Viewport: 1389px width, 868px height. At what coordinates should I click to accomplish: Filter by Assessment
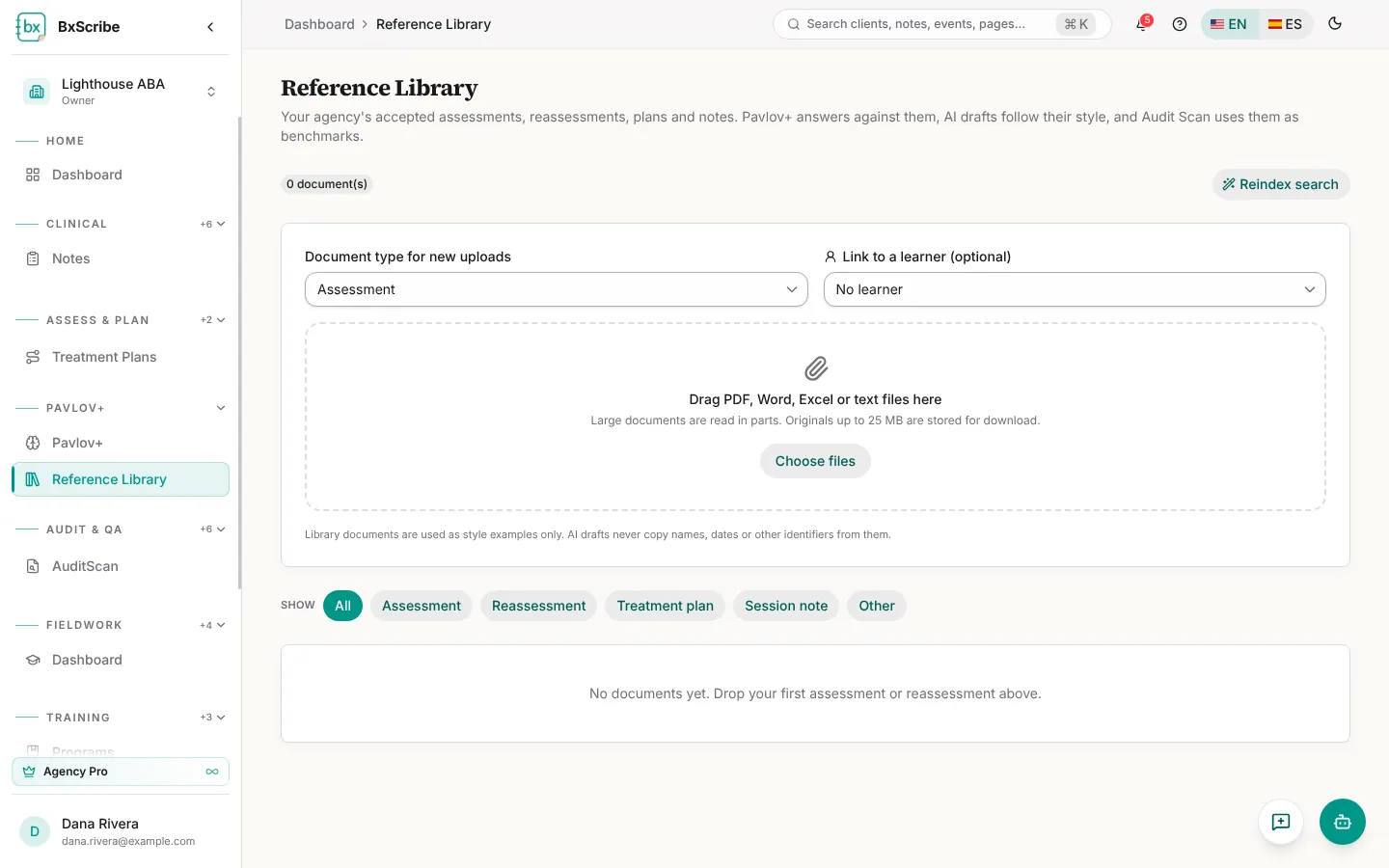(422, 606)
